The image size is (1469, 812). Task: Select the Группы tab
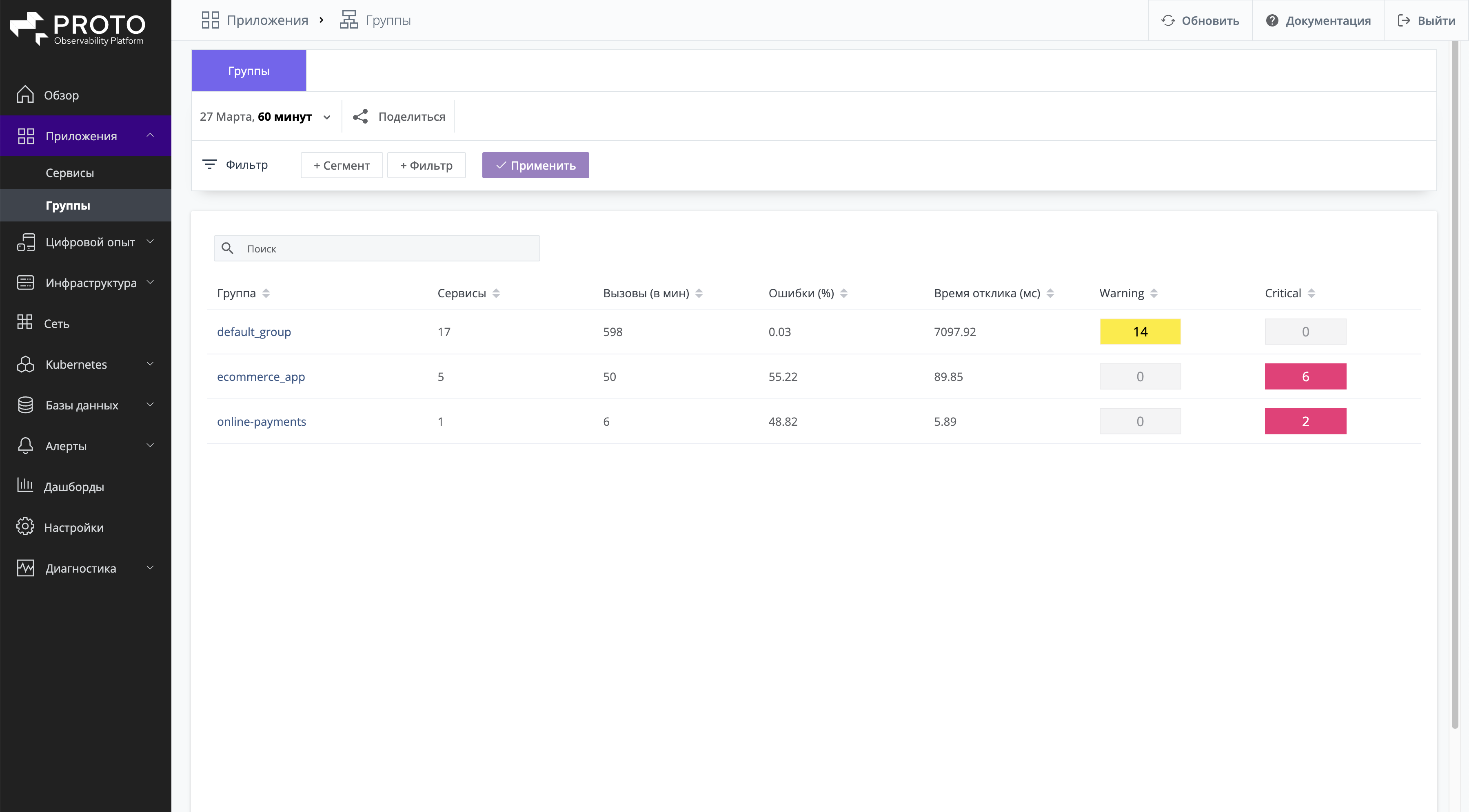[x=249, y=71]
